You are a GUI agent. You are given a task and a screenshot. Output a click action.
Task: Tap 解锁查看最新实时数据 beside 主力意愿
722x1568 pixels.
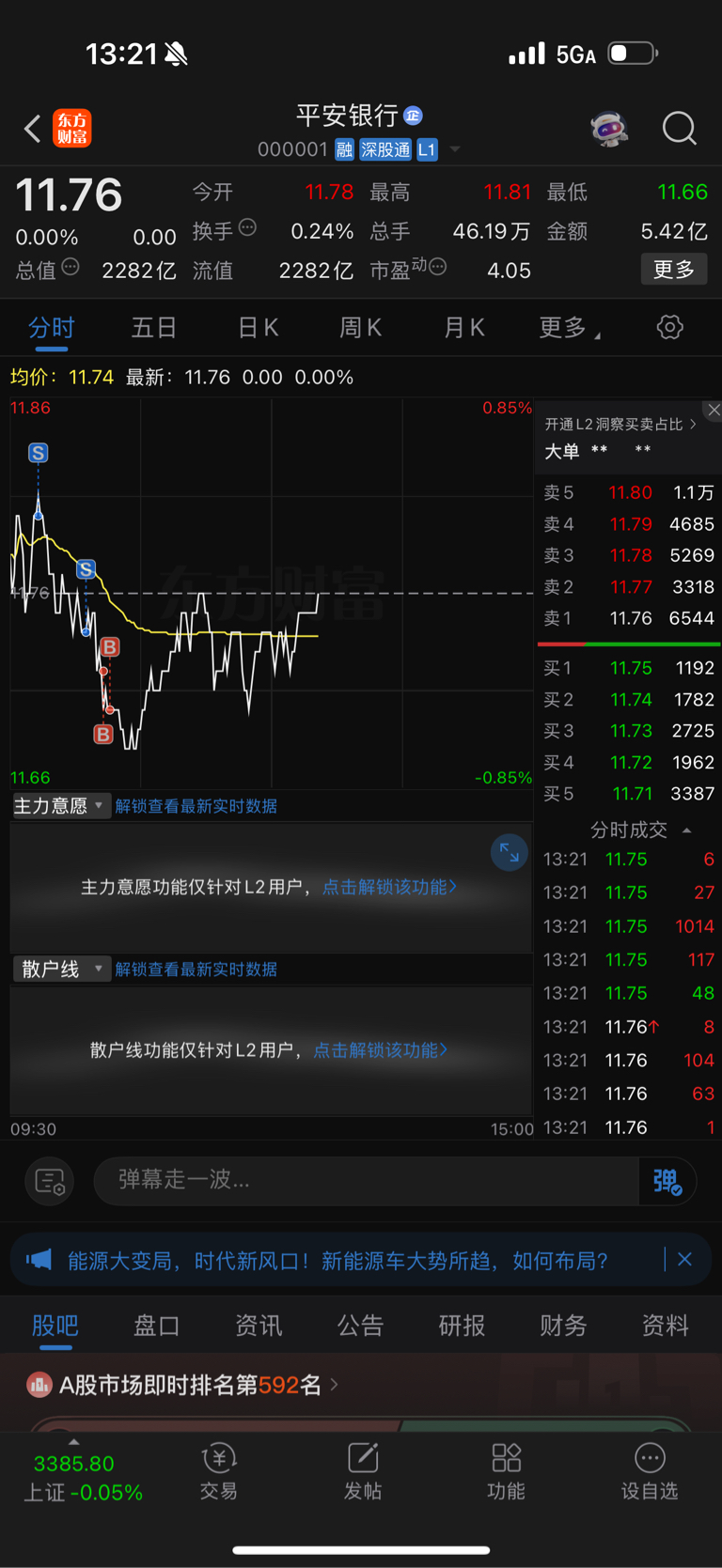(x=196, y=806)
